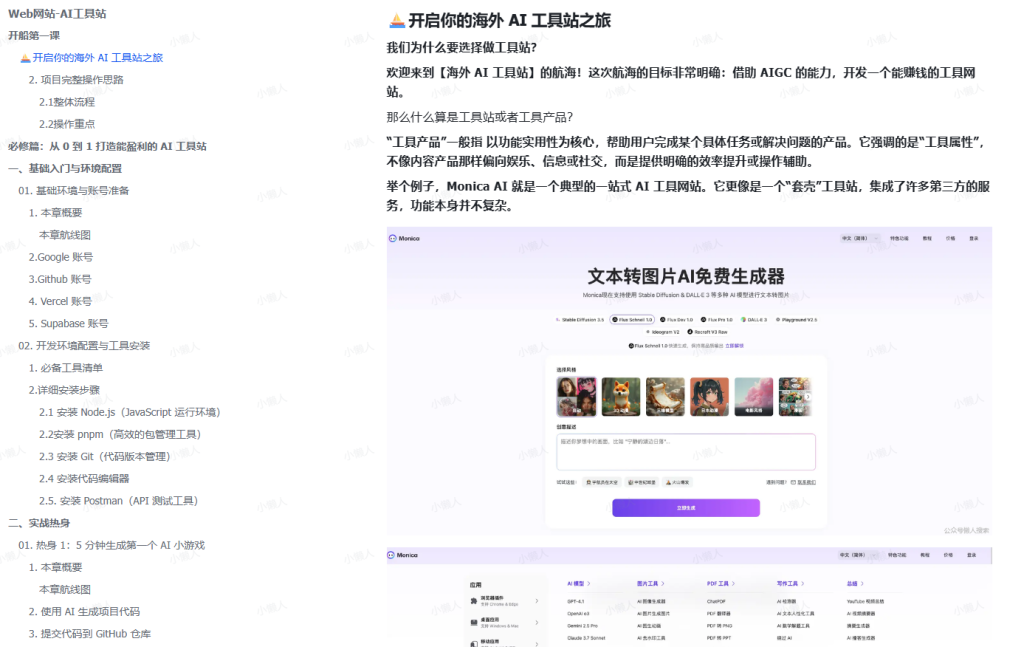Go to 01. 基础环境与账号准备 section
Viewport: 1024px width, 647px height.
pos(74,191)
